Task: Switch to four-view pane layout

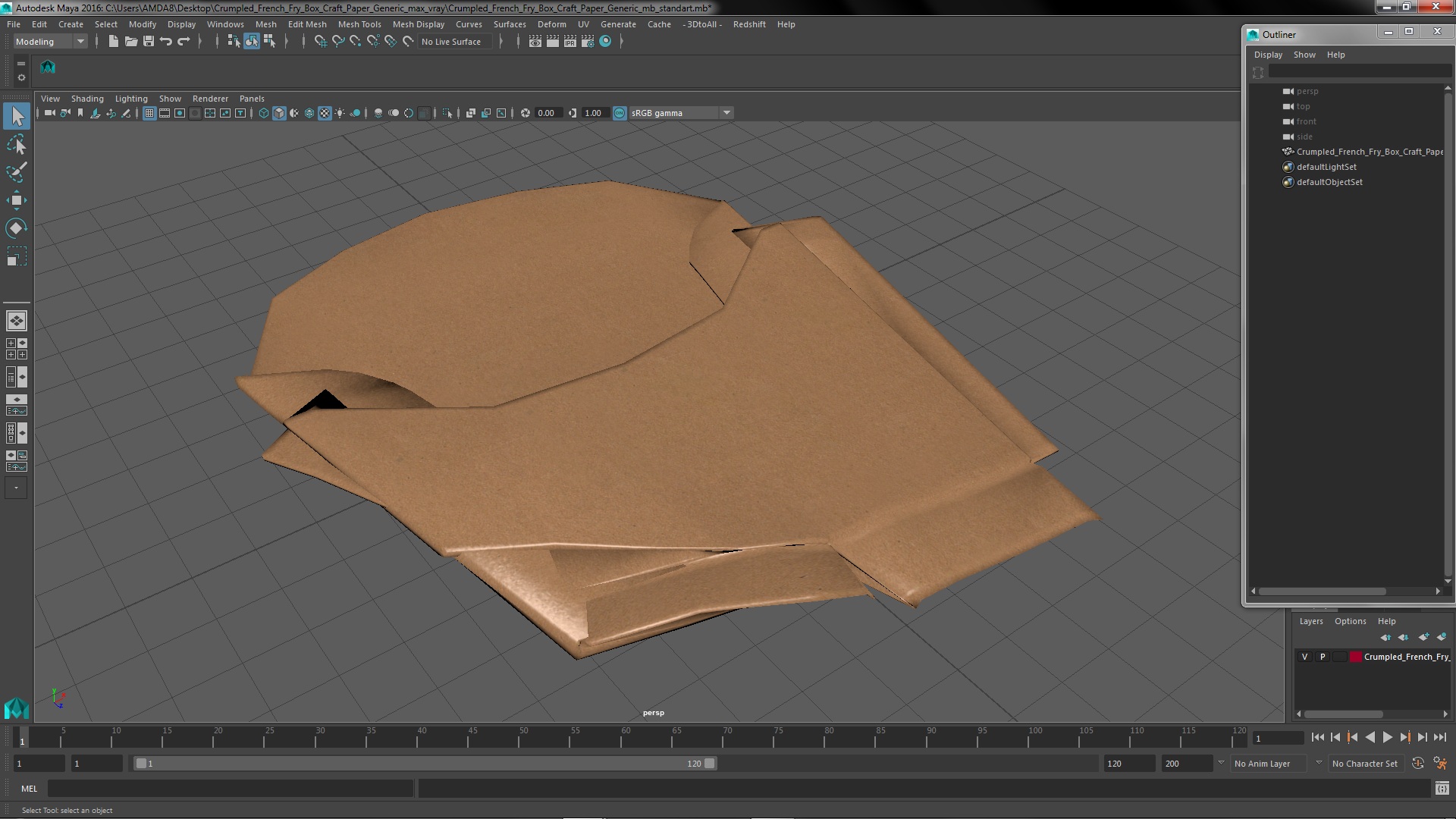Action: (x=17, y=349)
